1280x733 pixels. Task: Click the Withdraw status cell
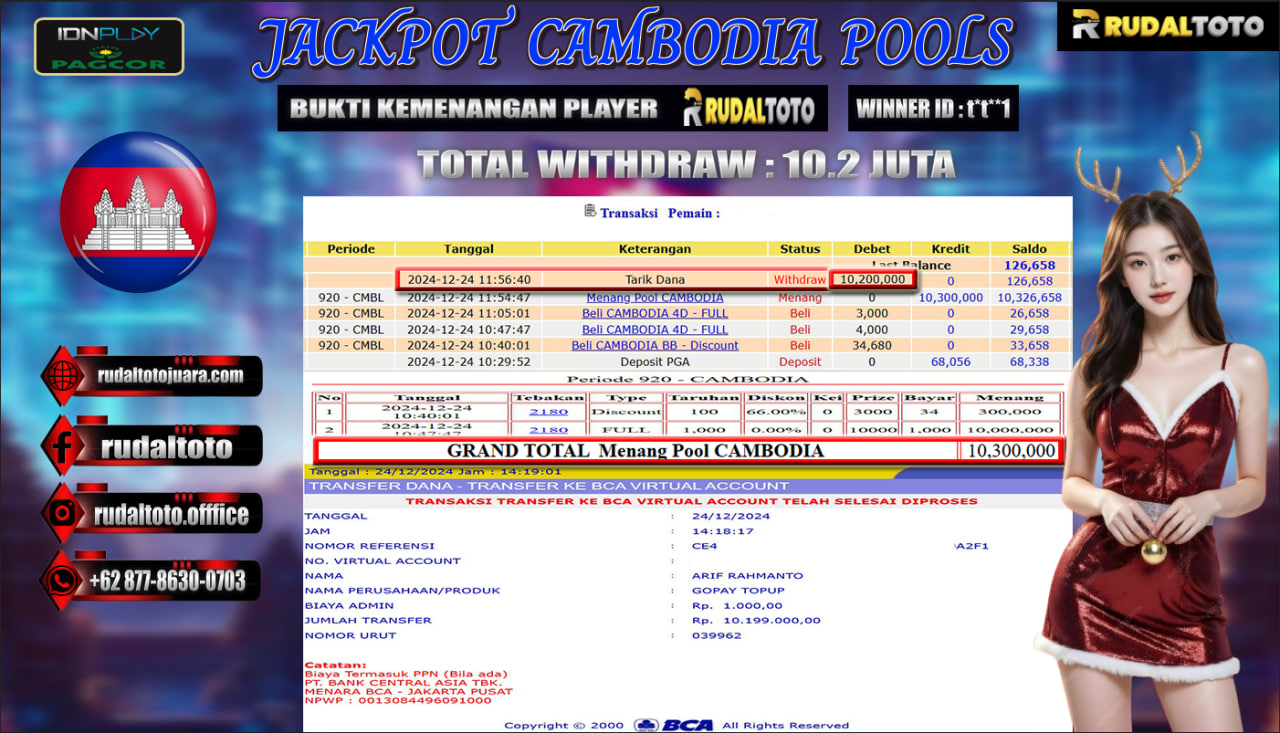tap(800, 280)
